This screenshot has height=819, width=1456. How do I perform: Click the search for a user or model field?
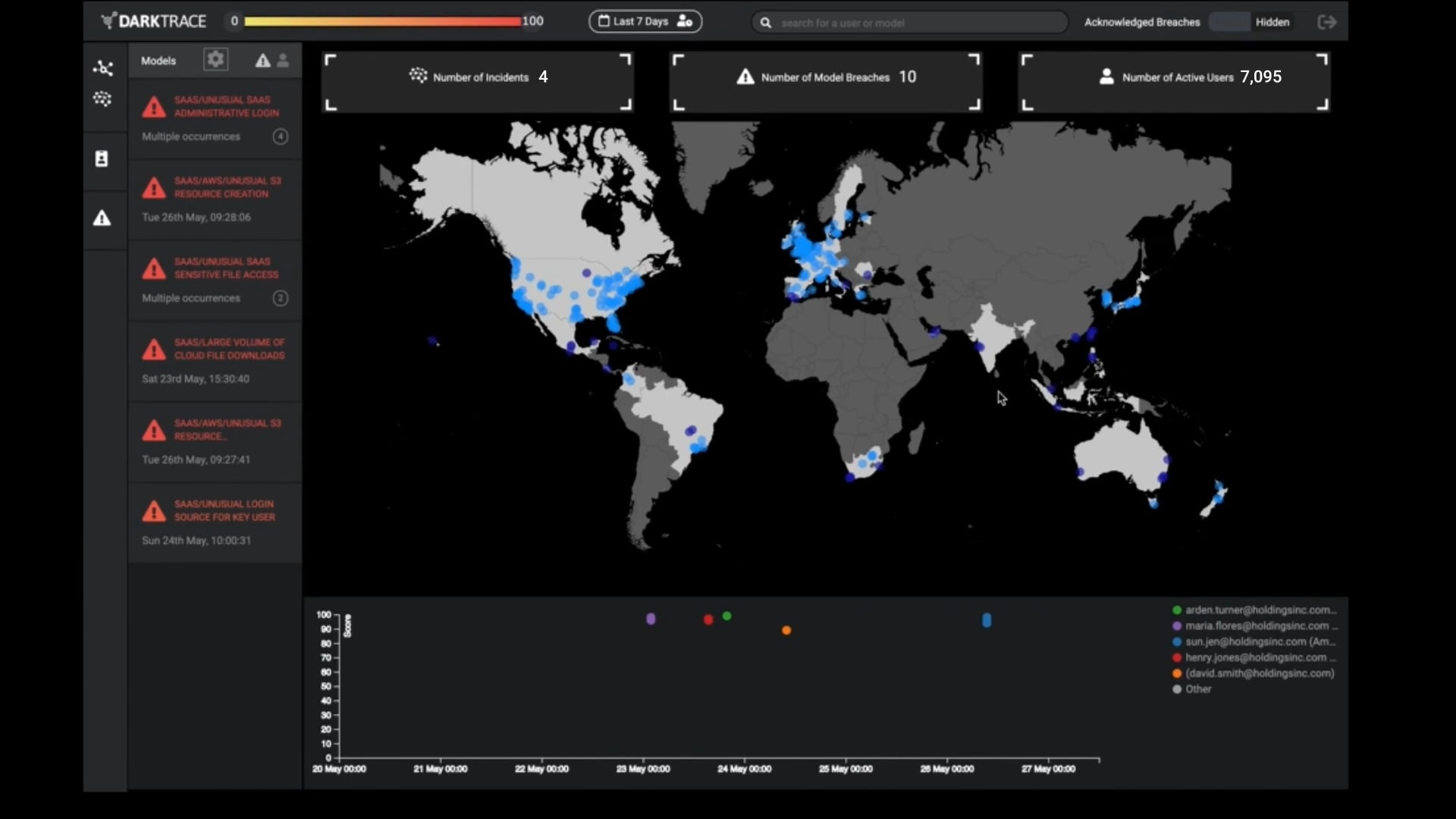pyautogui.click(x=909, y=23)
